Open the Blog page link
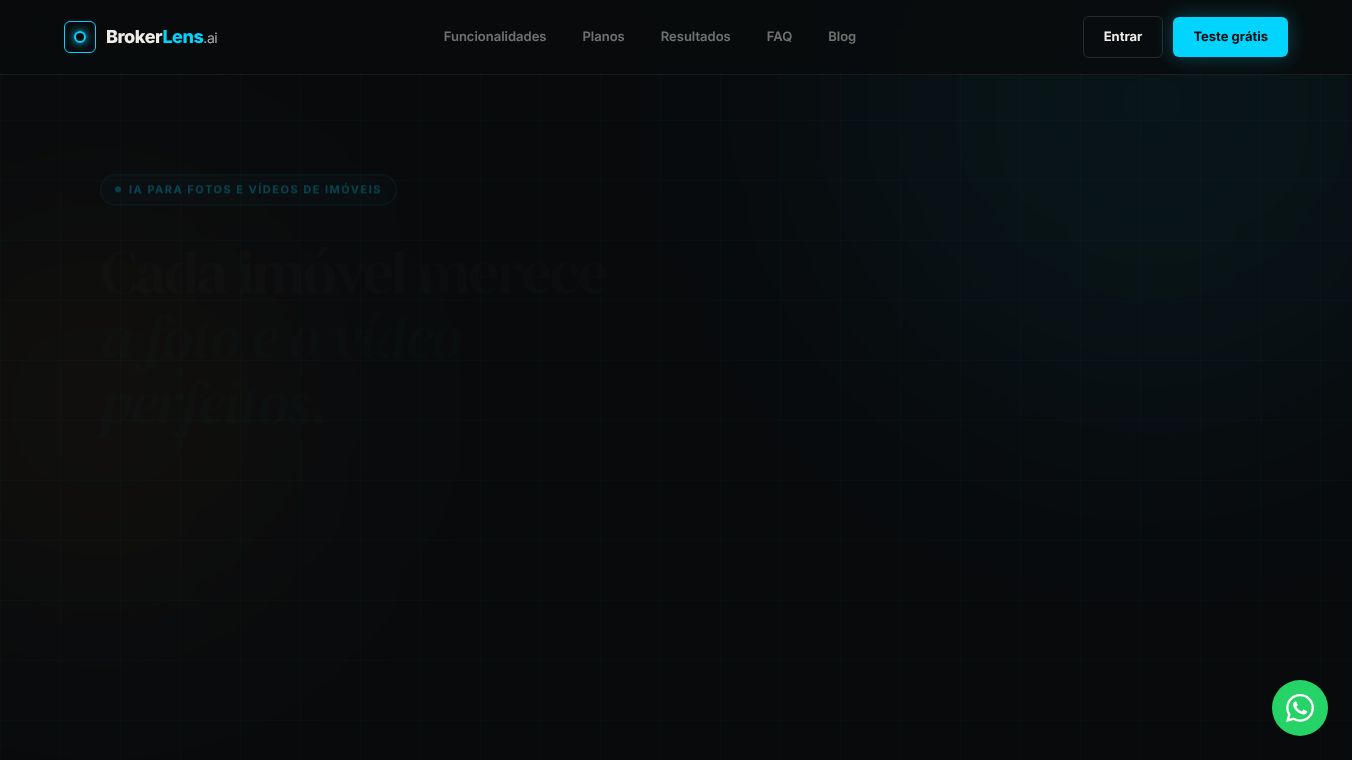Viewport: 1352px width, 760px height. click(842, 37)
